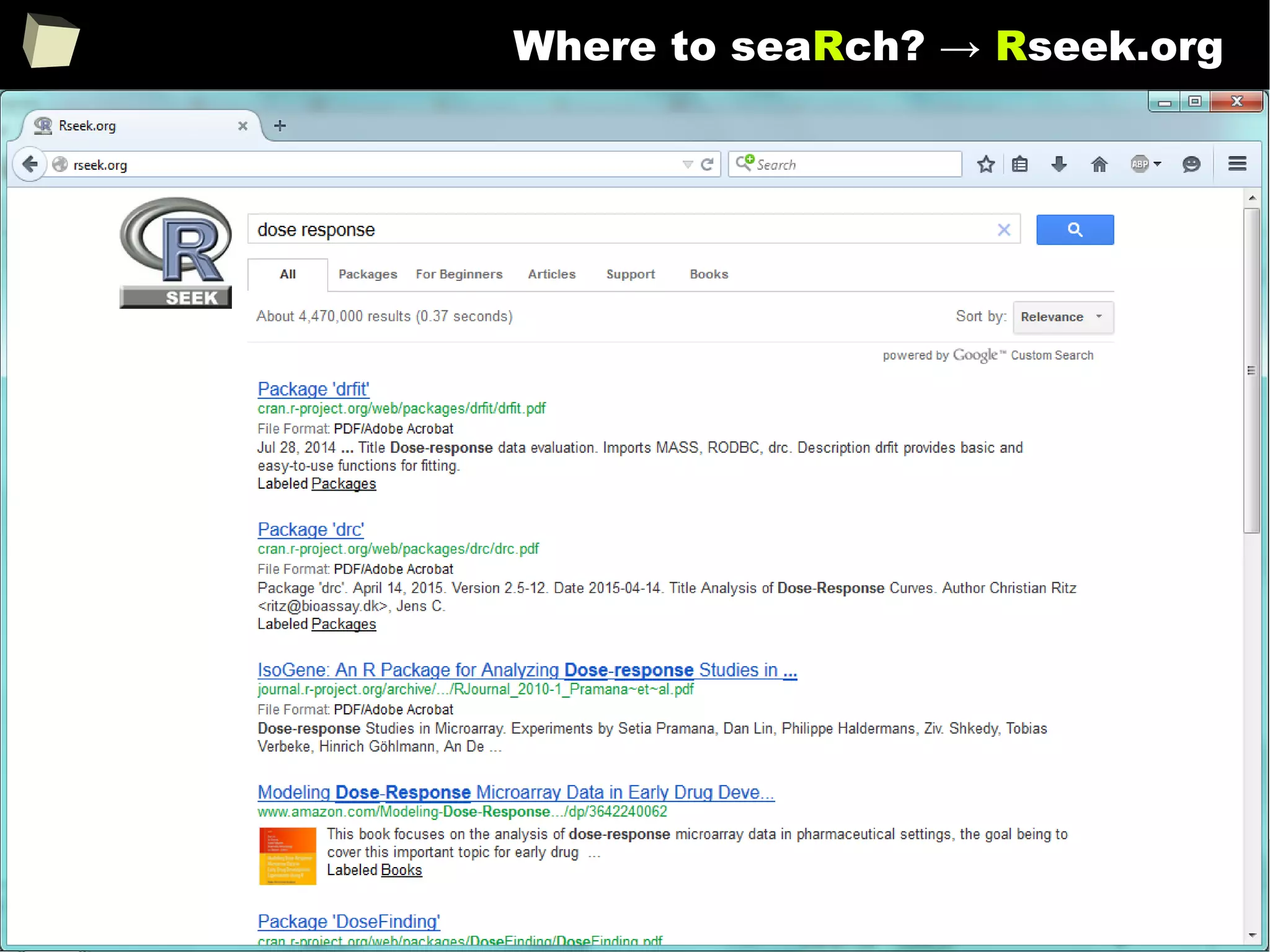Close the Rseek.org tab
The height and width of the screenshot is (952, 1270).
click(x=242, y=126)
